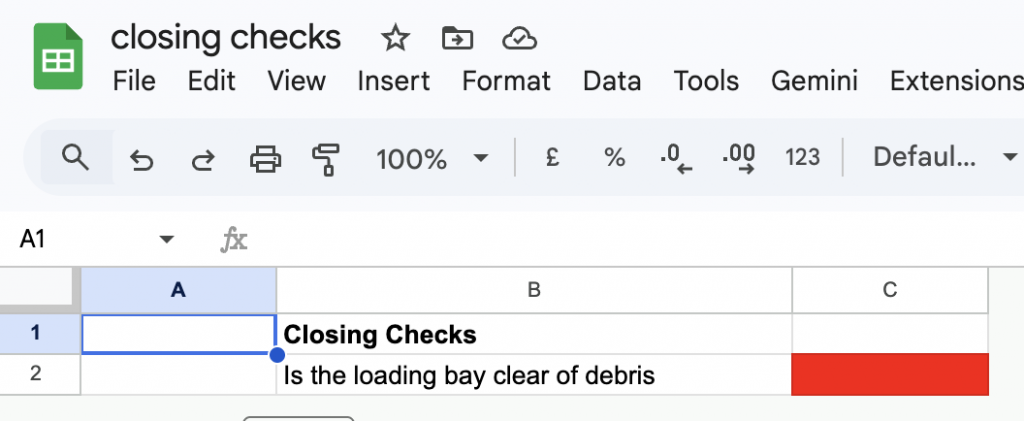
Task: Undo the last action
Action: (x=142, y=158)
